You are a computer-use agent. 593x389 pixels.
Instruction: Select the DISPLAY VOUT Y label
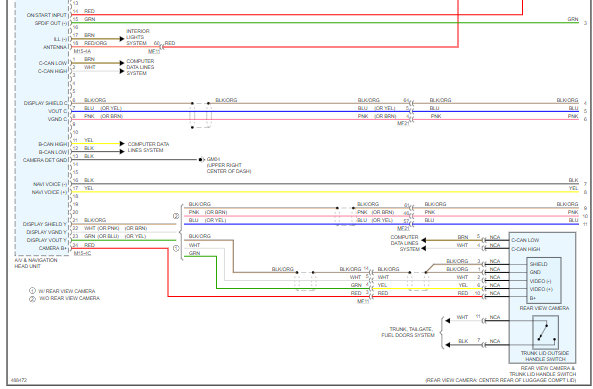coord(46,240)
